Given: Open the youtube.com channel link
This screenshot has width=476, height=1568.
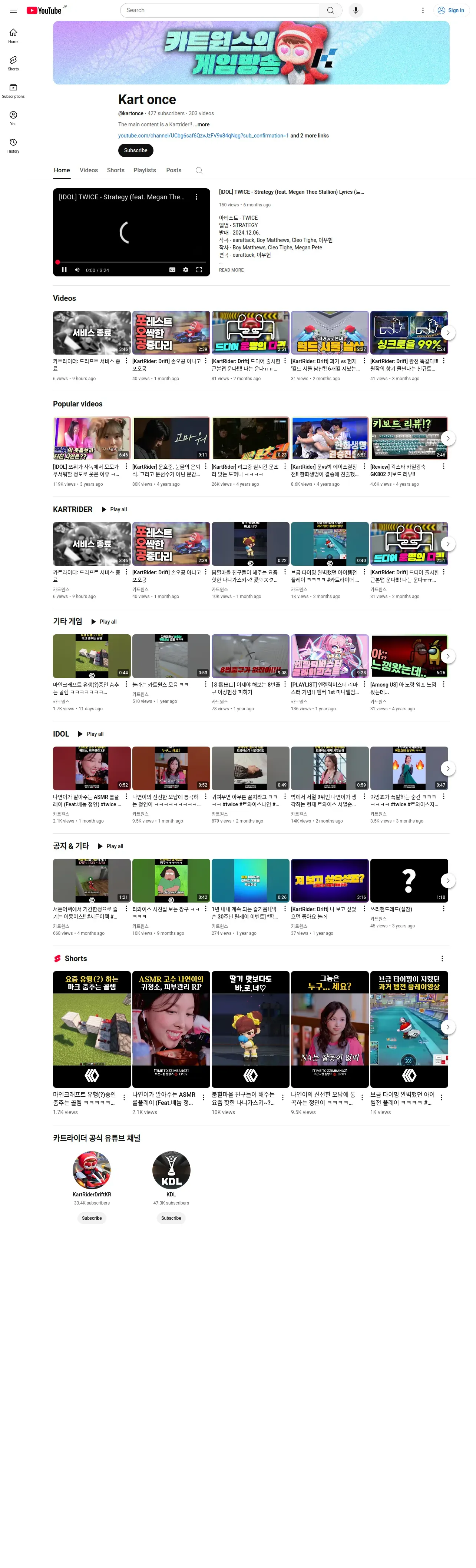Looking at the screenshot, I should [203, 136].
